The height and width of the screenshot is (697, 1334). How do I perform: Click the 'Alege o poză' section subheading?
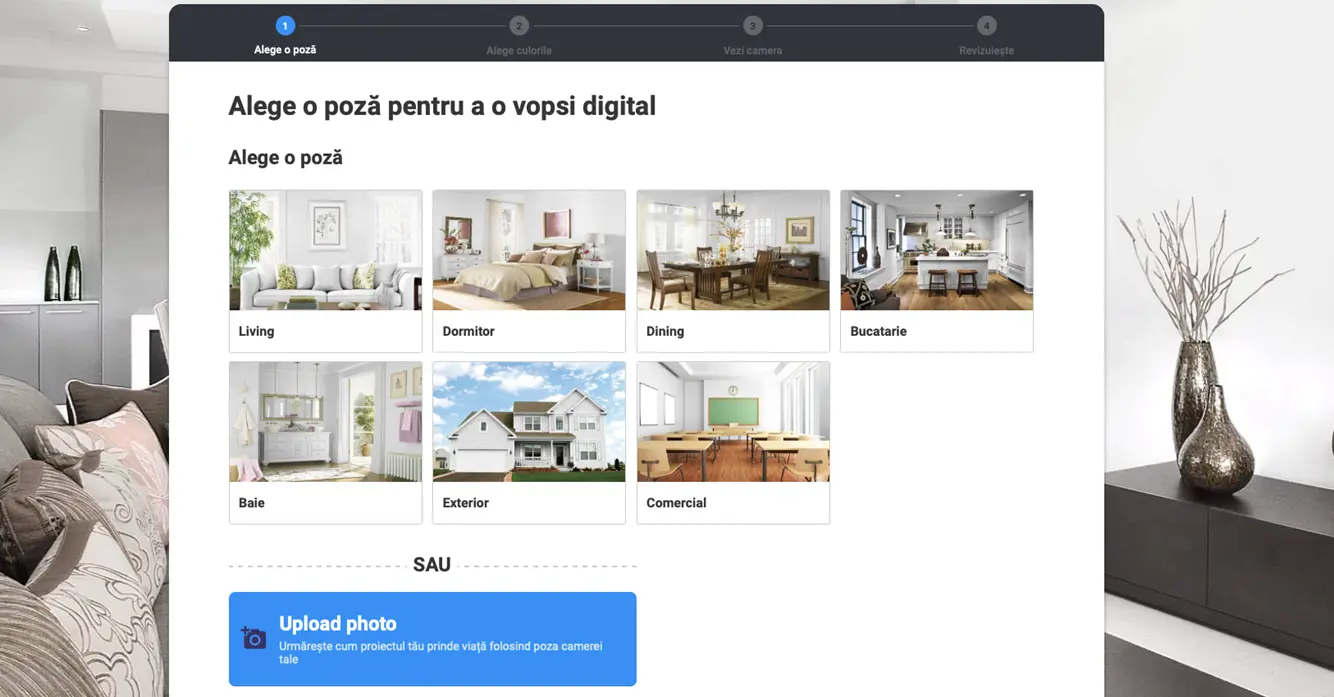click(x=285, y=158)
